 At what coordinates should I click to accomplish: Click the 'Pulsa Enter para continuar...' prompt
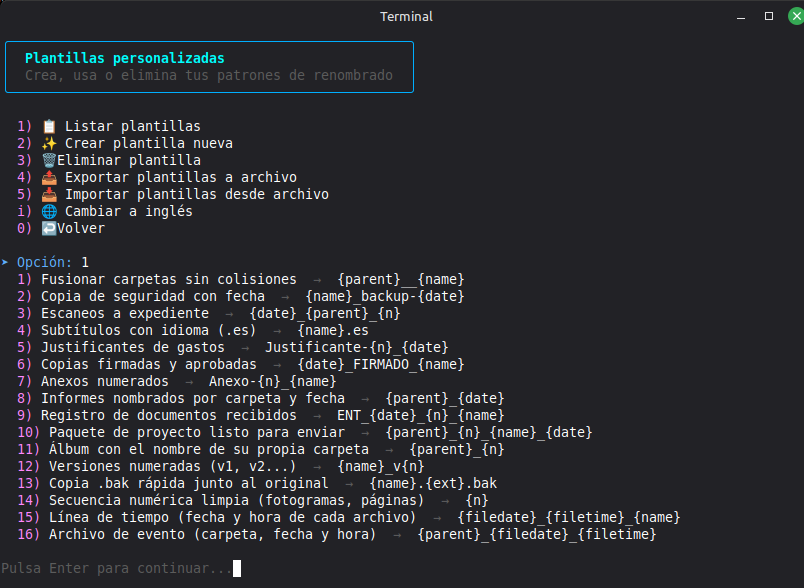coord(116,569)
